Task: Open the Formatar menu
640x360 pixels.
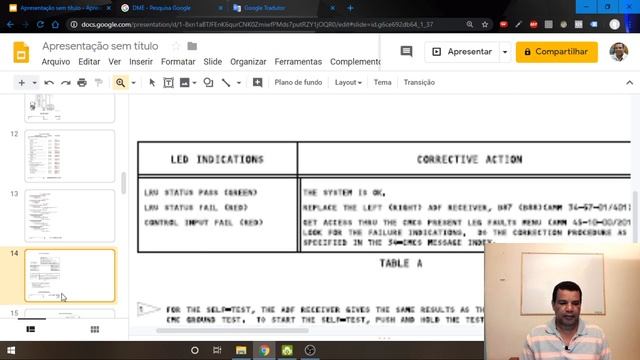Action: coord(178,62)
